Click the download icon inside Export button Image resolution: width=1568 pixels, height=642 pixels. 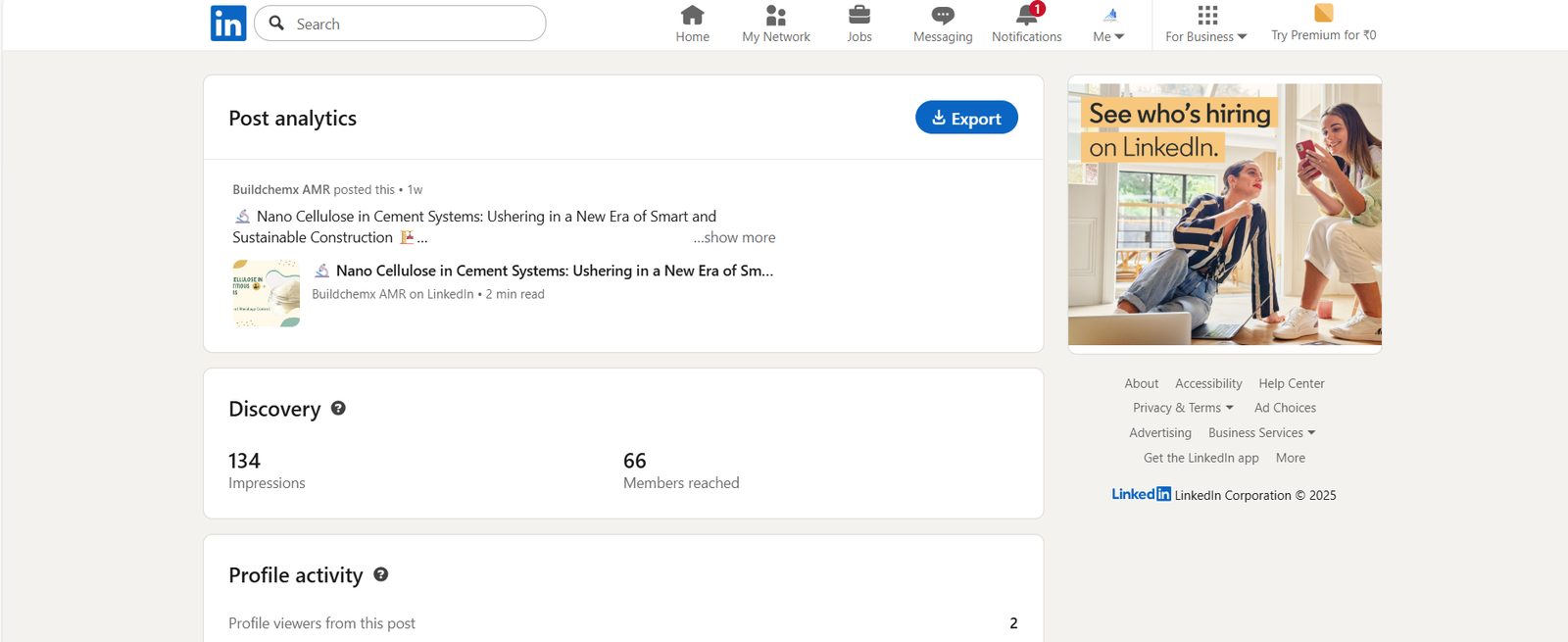939,118
